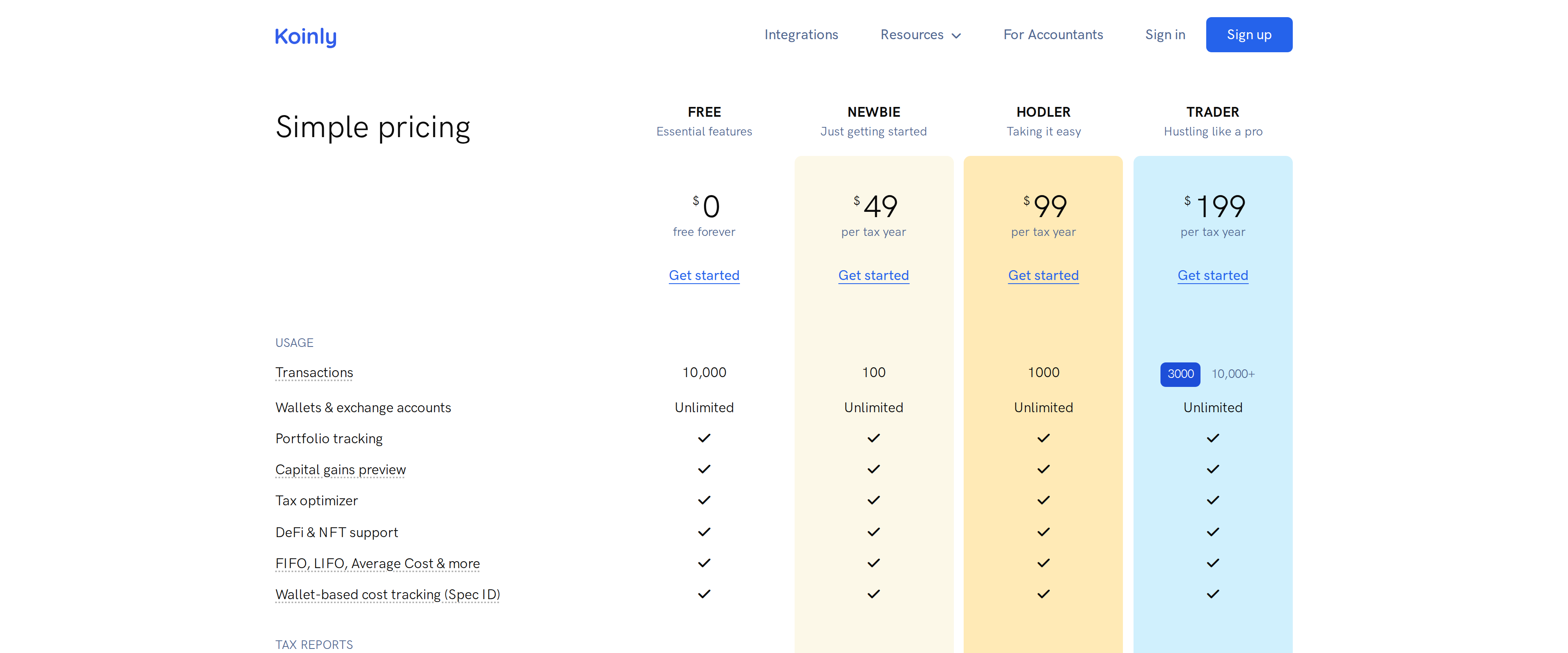Click the FIFO, LIFO checkmark in TRADER column
This screenshot has height=653, width=1568.
(x=1212, y=563)
